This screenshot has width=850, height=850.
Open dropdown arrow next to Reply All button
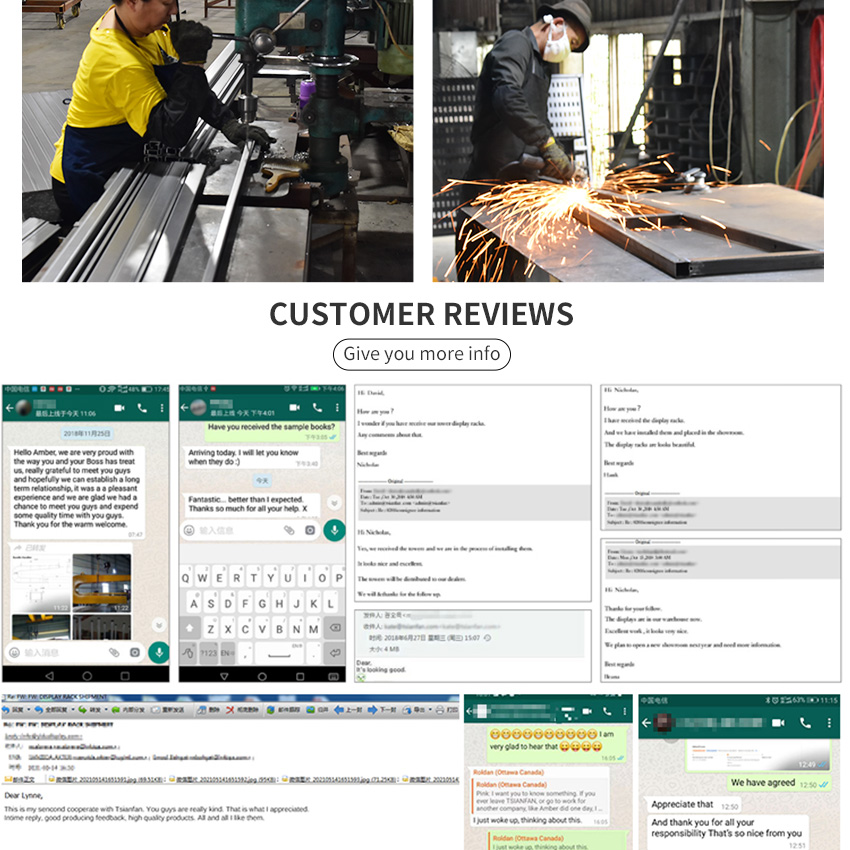coord(73,710)
